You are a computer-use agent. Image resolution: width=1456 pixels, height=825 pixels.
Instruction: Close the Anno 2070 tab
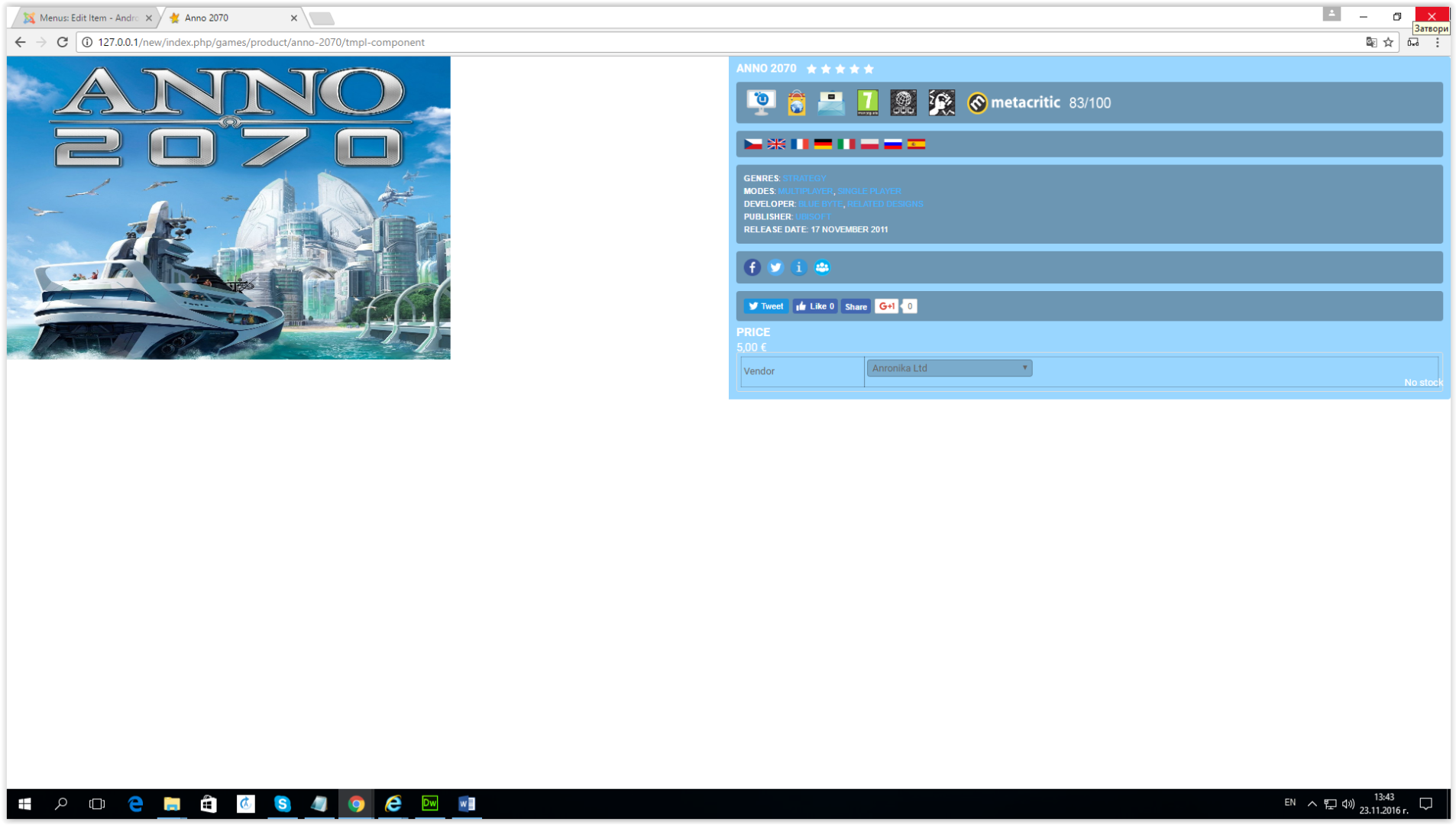click(x=293, y=18)
